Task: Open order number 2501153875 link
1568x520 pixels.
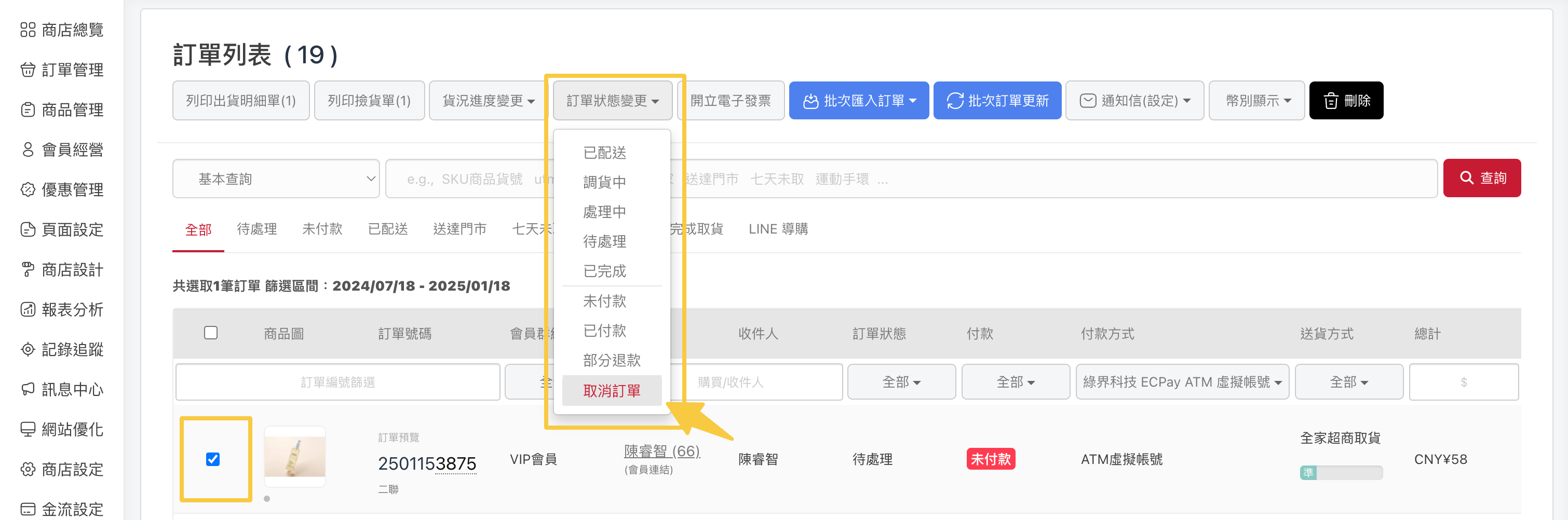Action: tap(427, 464)
